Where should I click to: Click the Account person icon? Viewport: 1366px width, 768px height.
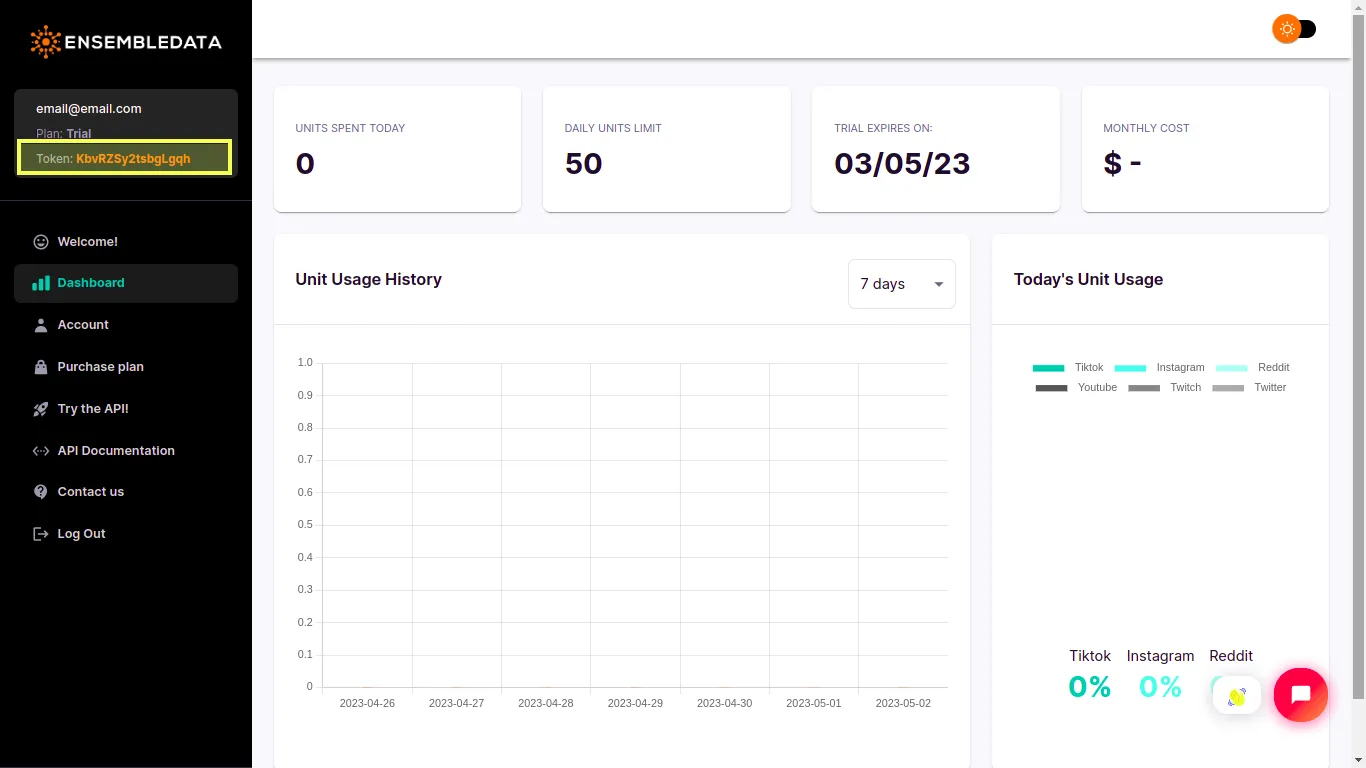[41, 325]
